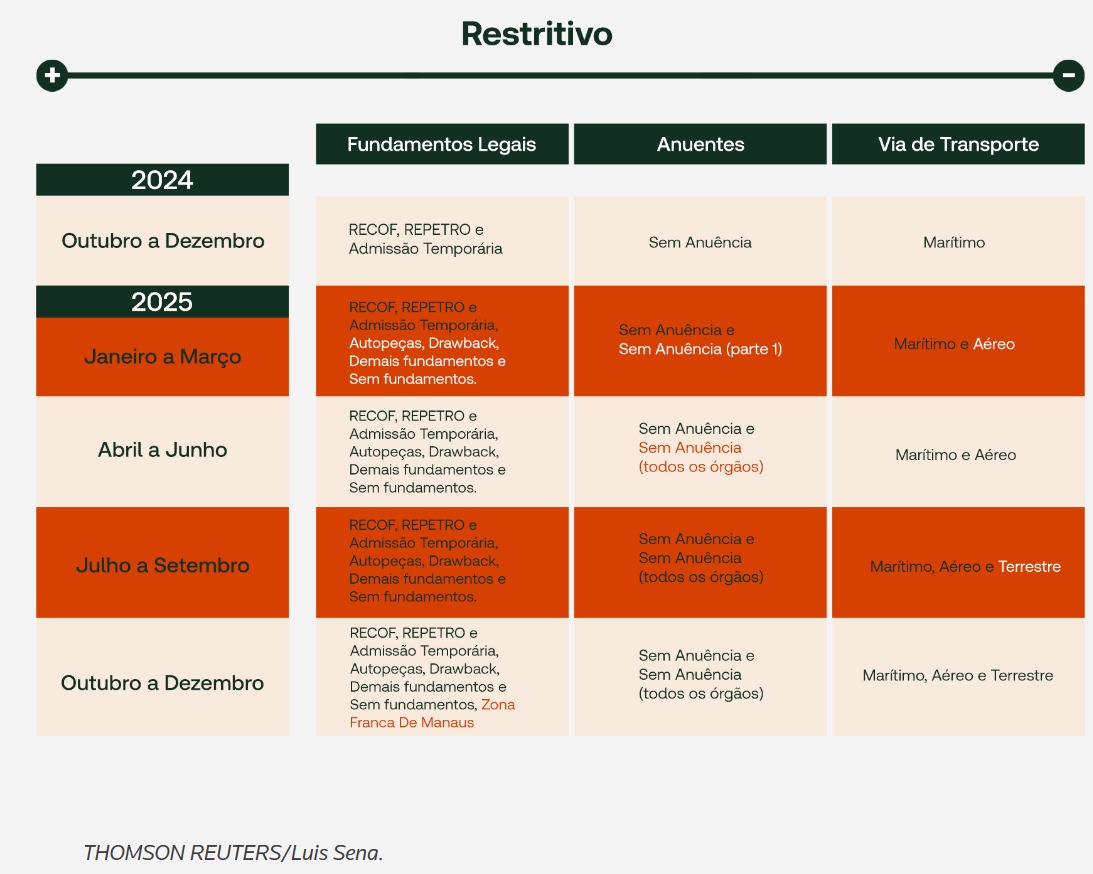Click the orange Sem Anuência (todos os órgãos) text
Screen dimensions: 1093x874
[700, 457]
